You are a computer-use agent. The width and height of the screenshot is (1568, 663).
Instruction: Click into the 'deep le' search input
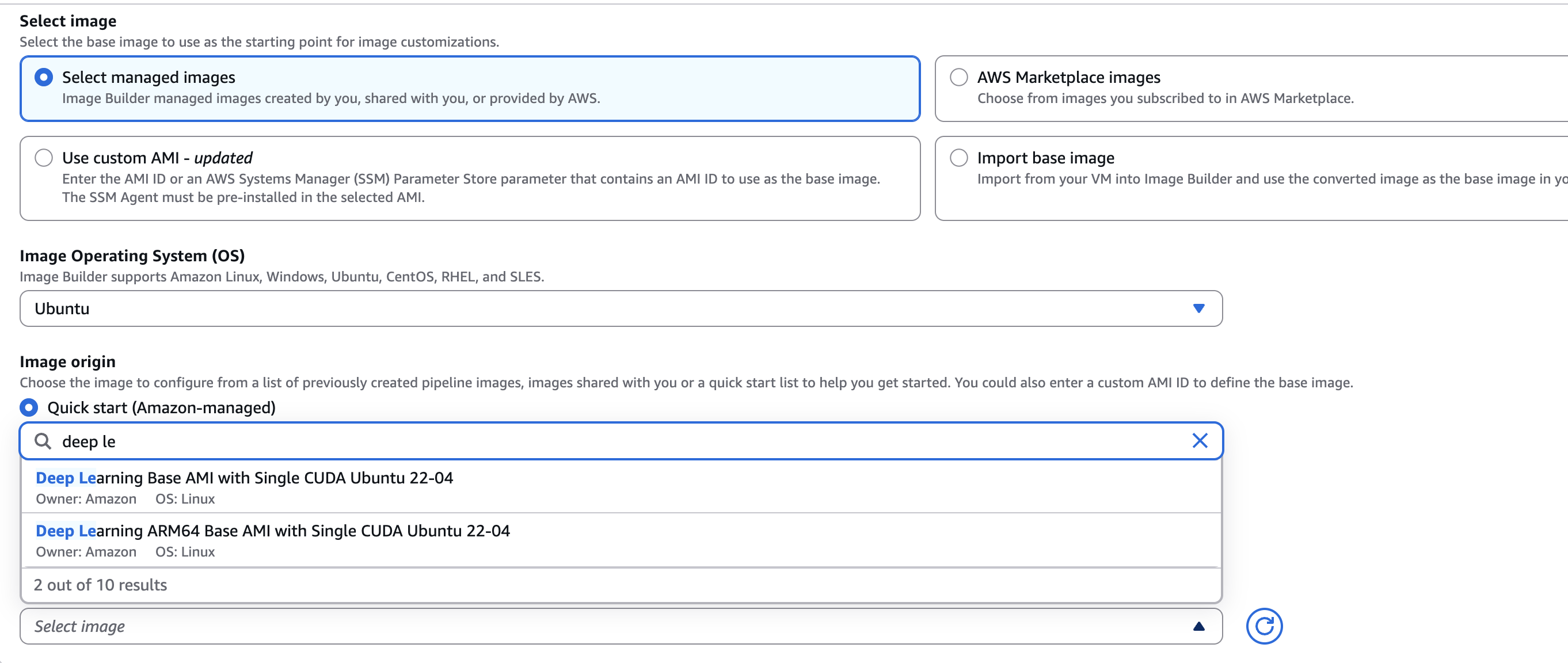(x=608, y=441)
